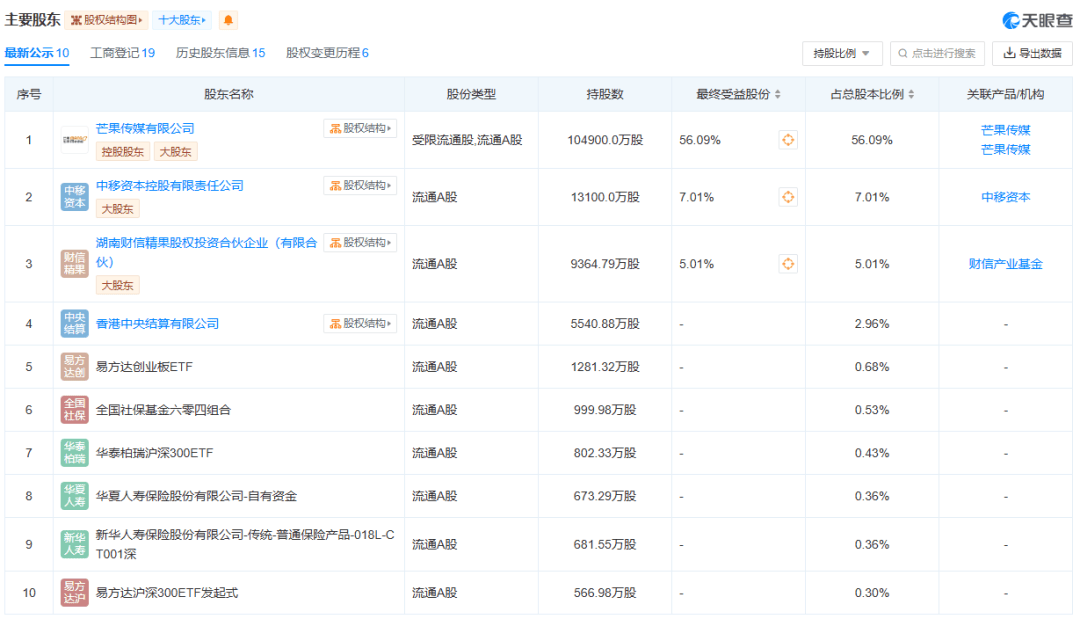The image size is (1080, 619).
Task: Click target icon in 湖南财信精果 row
Action: (x=788, y=264)
